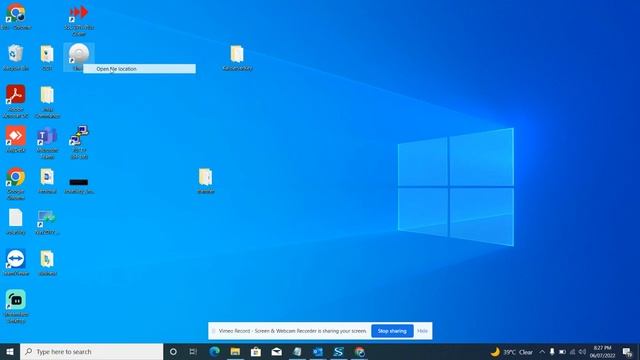Viewport: 640px width, 360px height.
Task: Select the monitor with green arrows shortcut
Action: pyautogui.click(x=47, y=222)
